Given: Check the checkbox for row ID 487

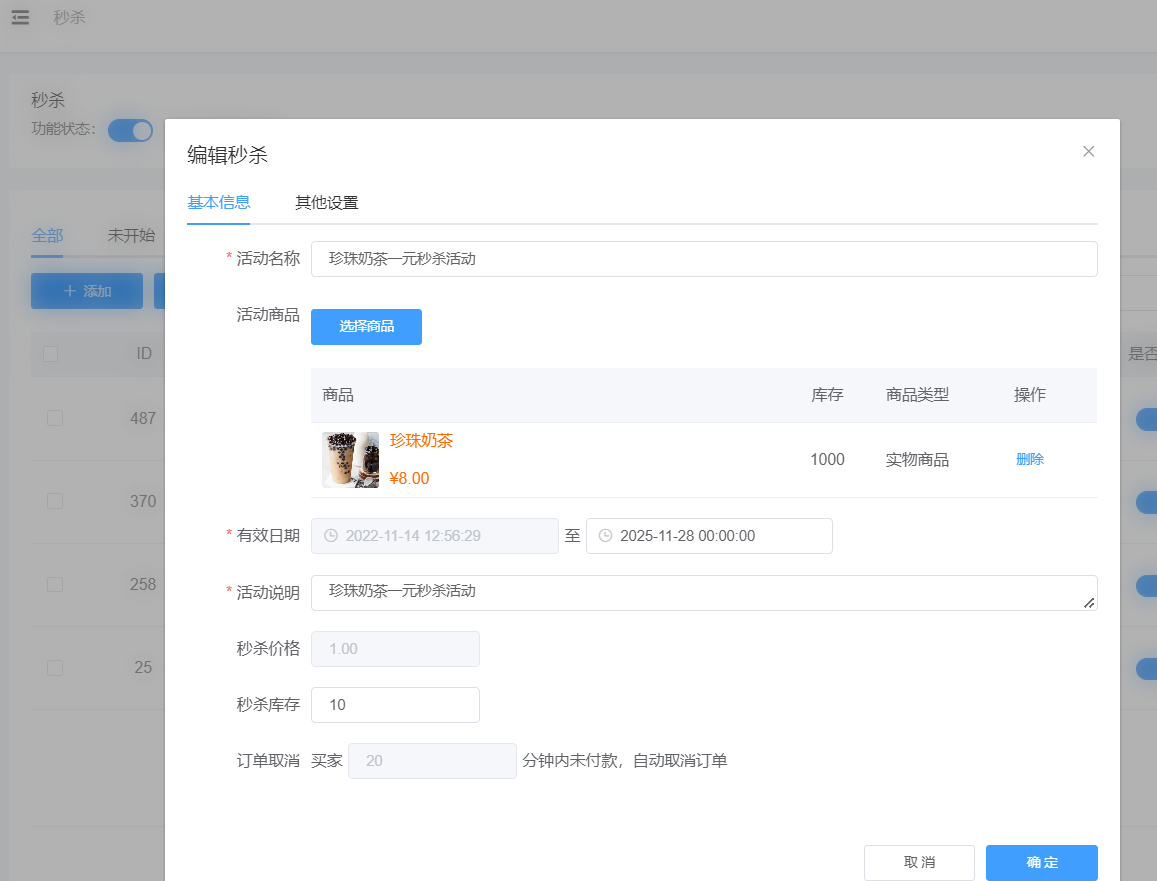Looking at the screenshot, I should (x=55, y=418).
